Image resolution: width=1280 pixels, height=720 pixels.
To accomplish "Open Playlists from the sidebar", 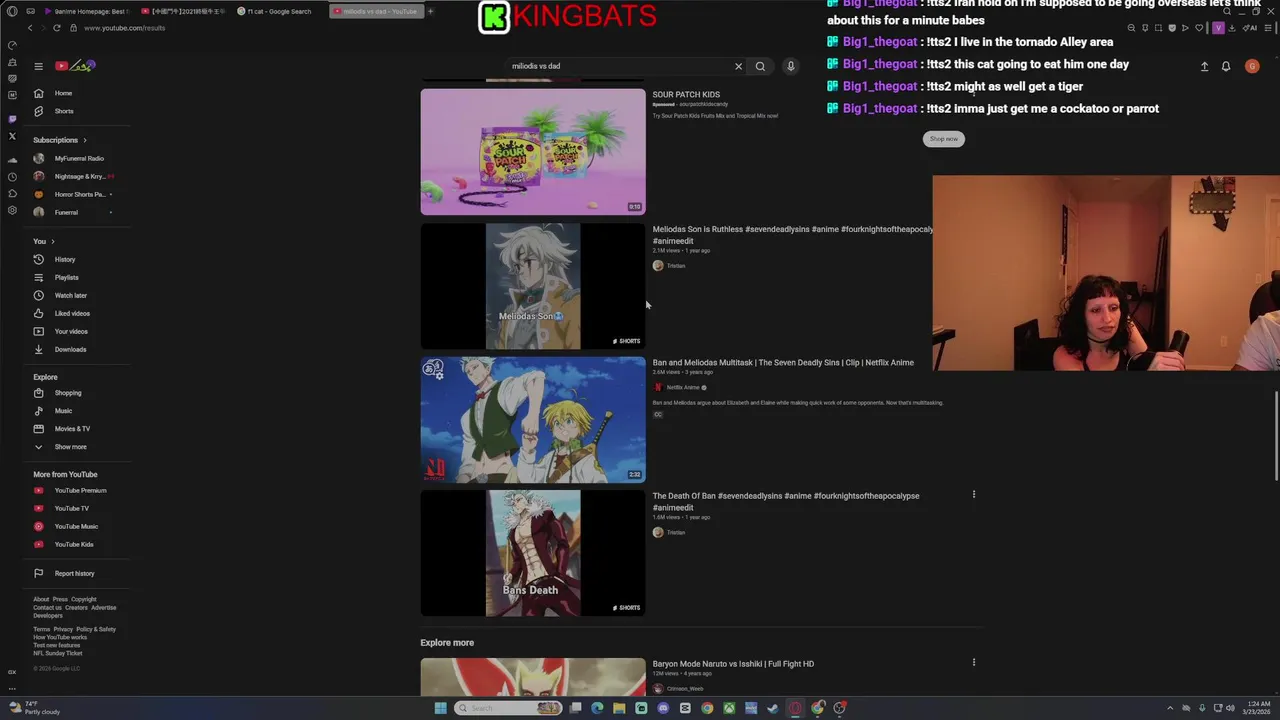I will (x=67, y=277).
